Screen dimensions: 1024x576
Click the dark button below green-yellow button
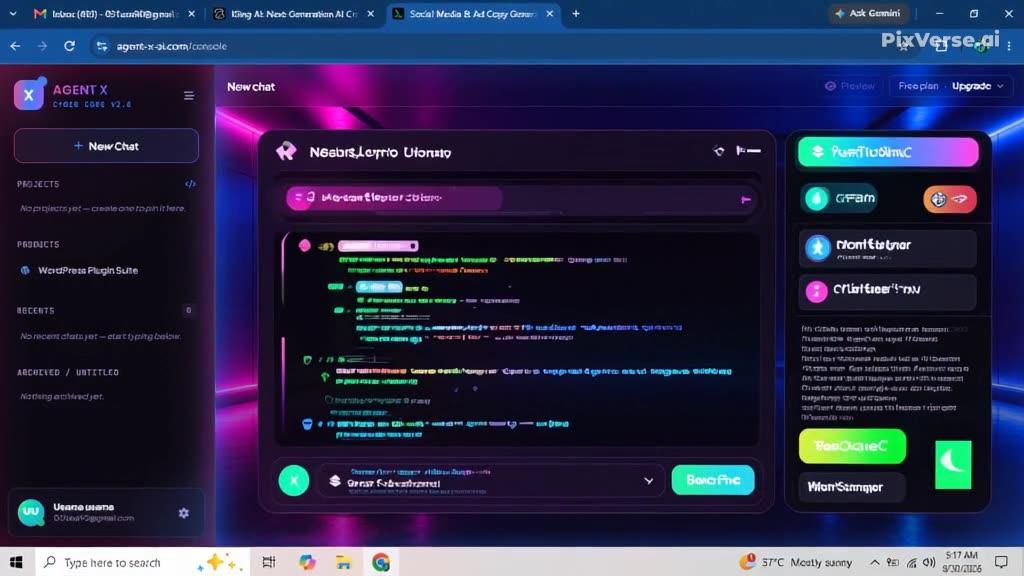click(852, 487)
